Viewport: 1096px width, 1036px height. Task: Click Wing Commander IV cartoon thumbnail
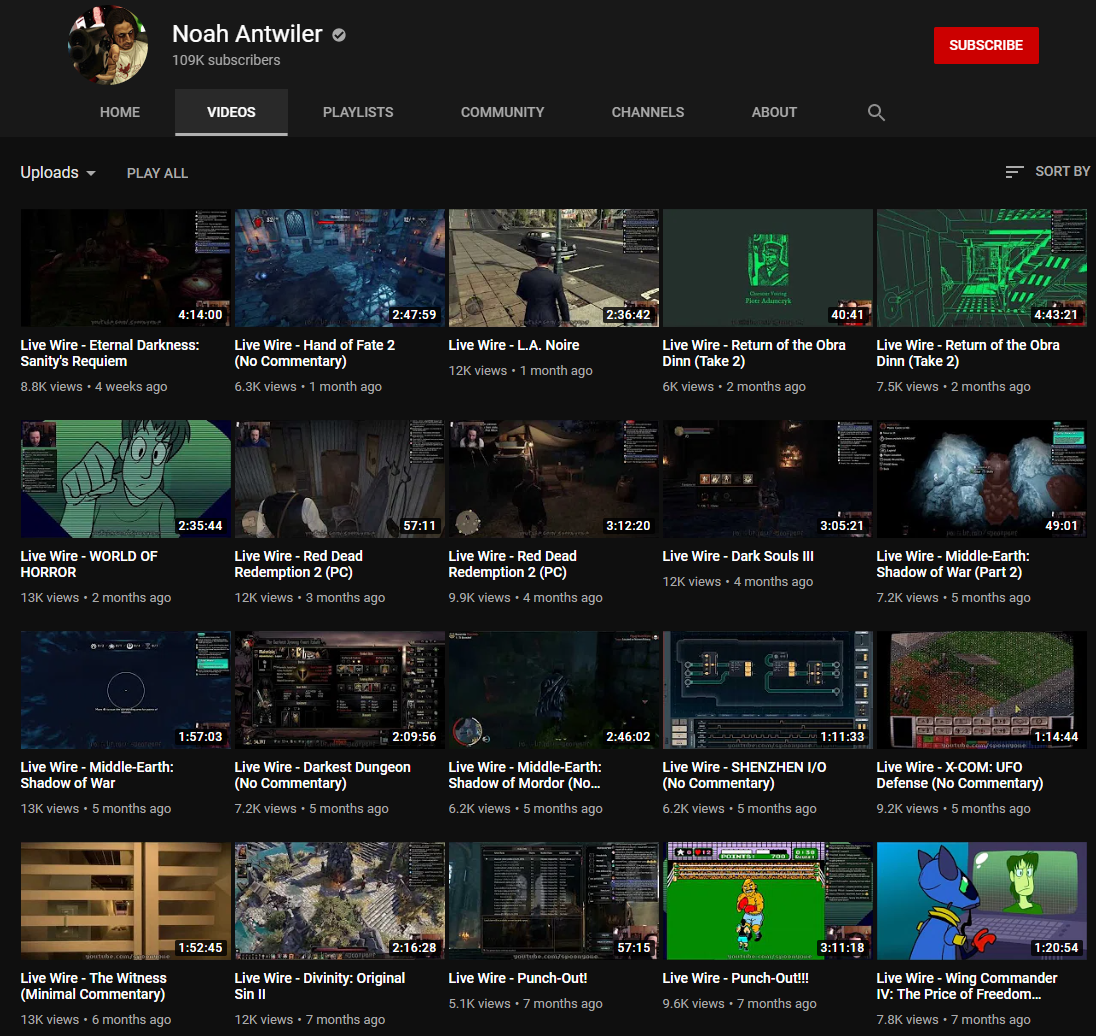[x=981, y=901]
